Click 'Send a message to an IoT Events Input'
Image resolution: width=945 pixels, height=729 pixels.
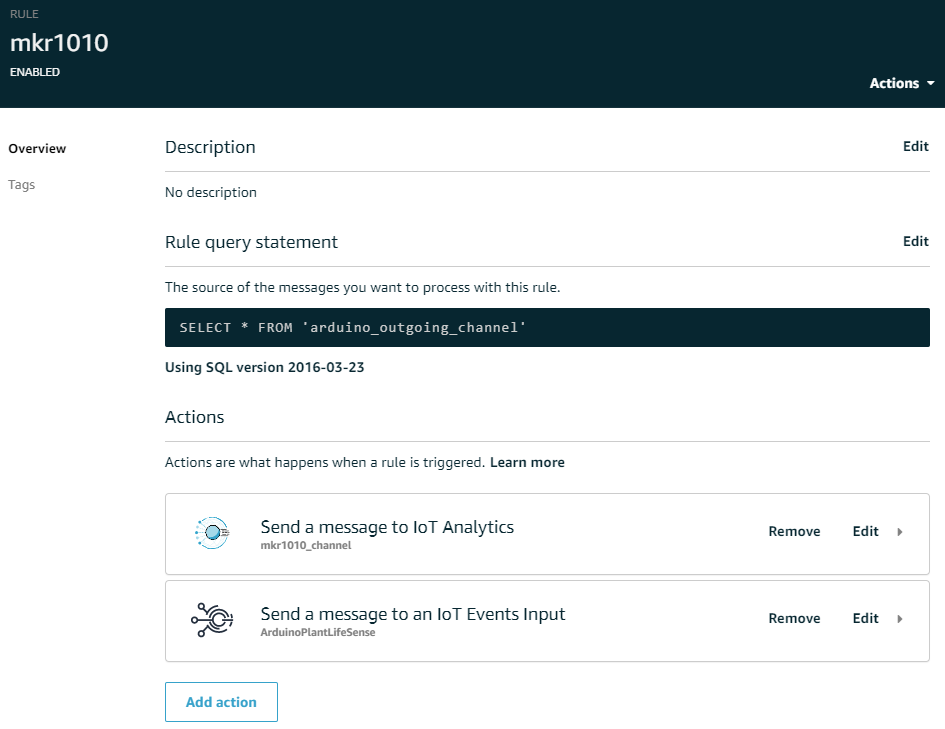[x=413, y=614]
